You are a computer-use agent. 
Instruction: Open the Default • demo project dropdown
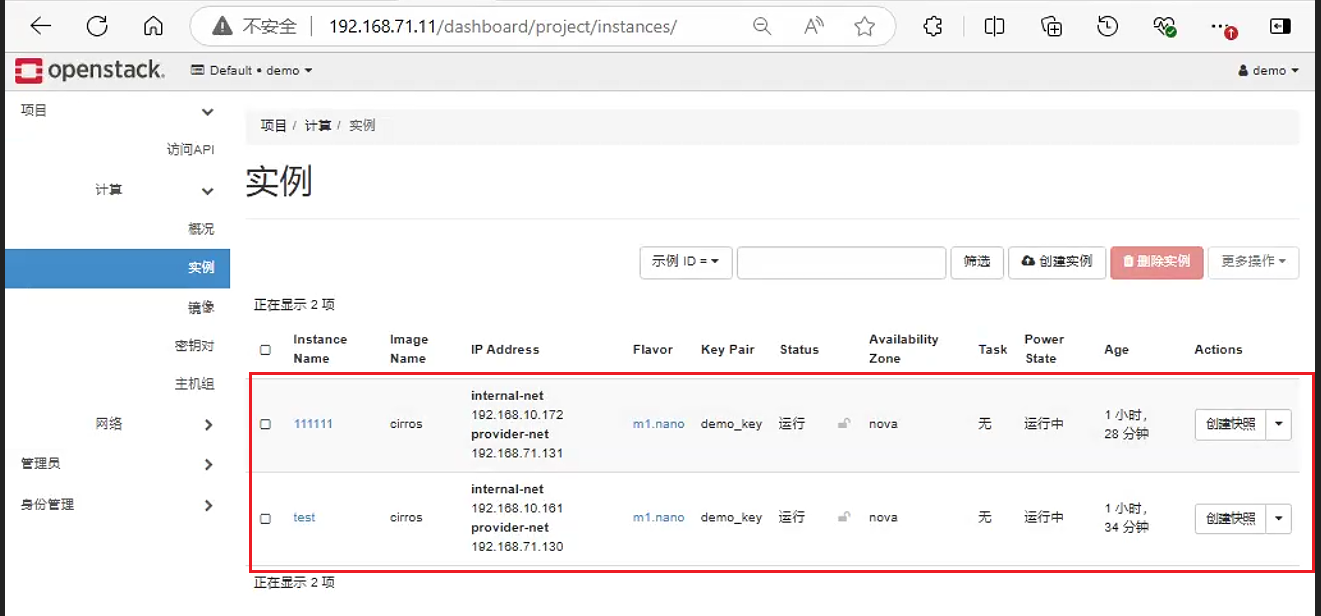[x=251, y=70]
